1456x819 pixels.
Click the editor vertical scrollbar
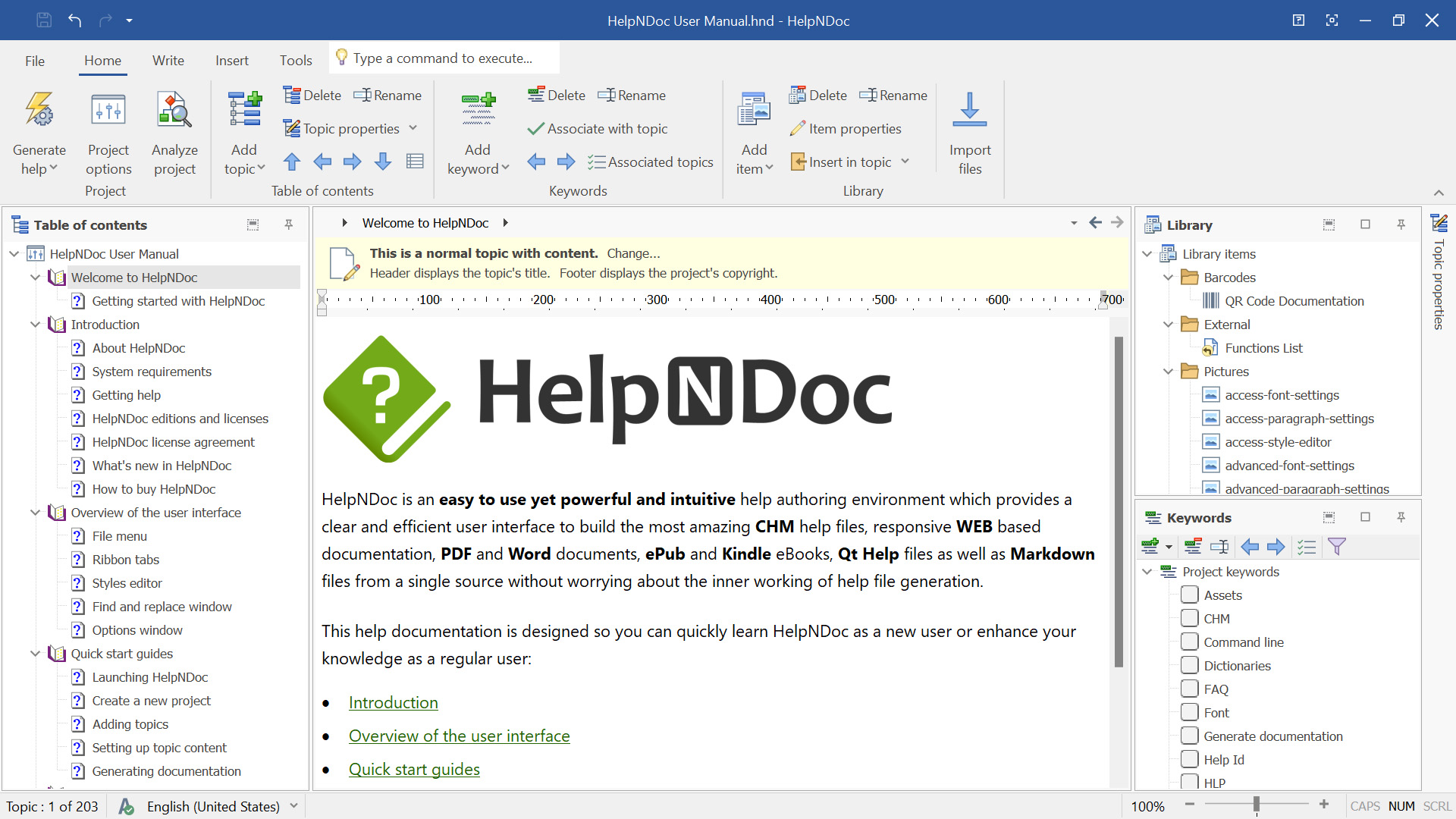coord(1119,501)
